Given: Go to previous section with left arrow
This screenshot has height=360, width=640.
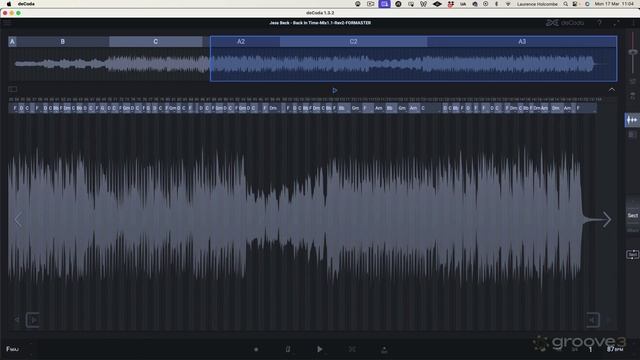Looking at the screenshot, I should pyautogui.click(x=18, y=220).
